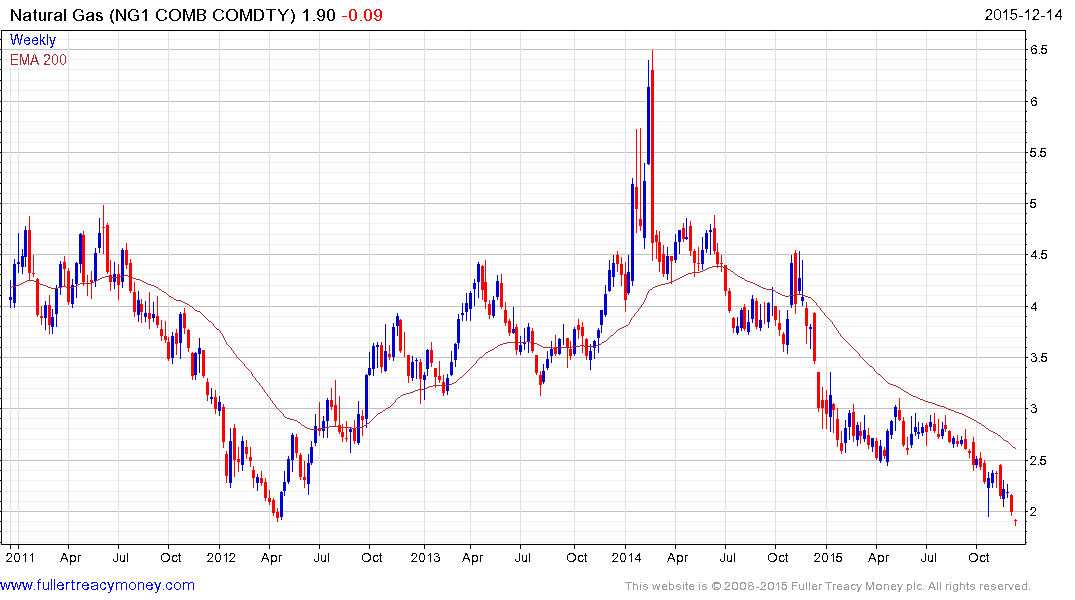Select the -0.09 price change value
This screenshot has width=1075, height=600.
click(360, 16)
